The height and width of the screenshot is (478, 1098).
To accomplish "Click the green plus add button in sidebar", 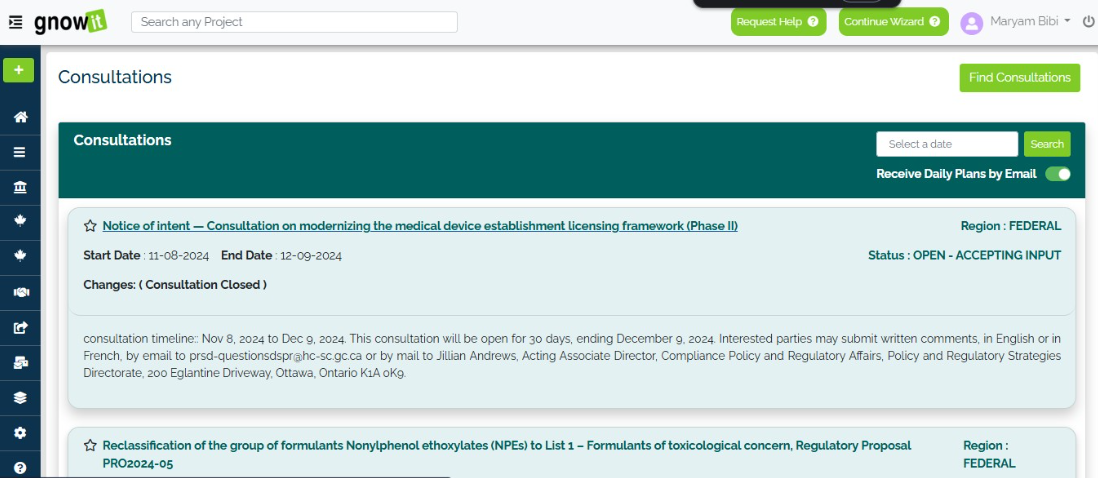I will [x=18, y=70].
